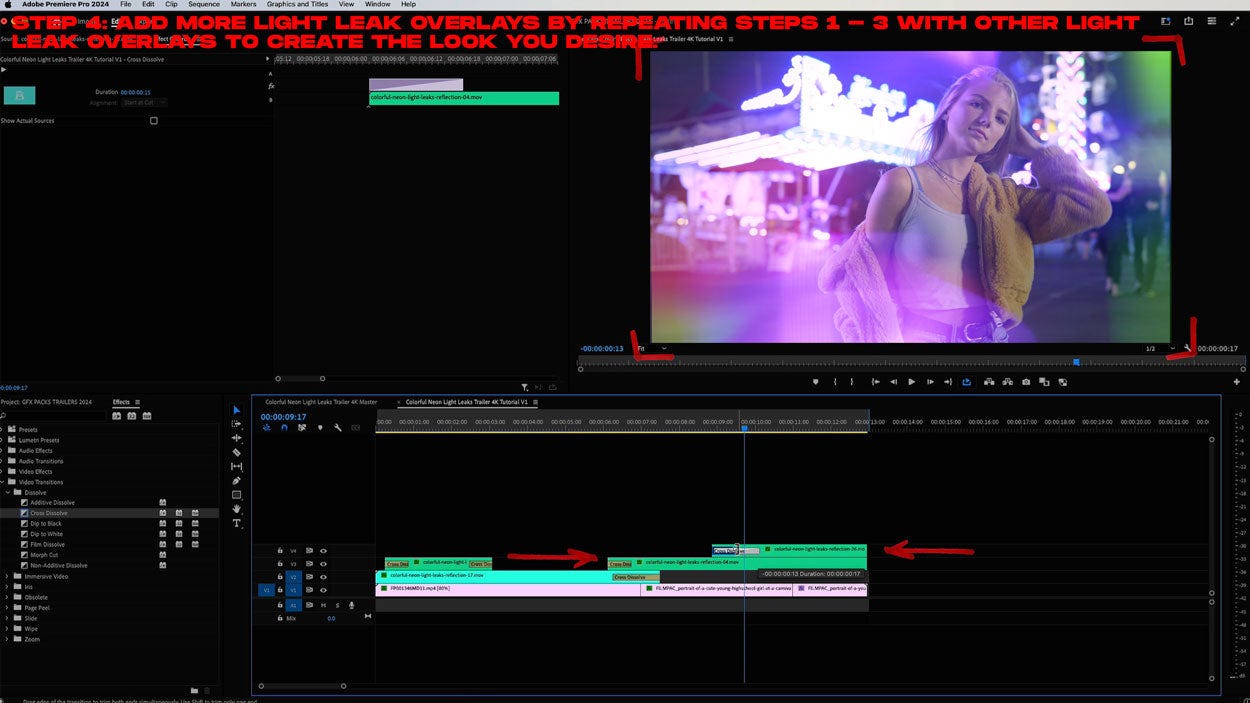The height and width of the screenshot is (703, 1250).
Task: Select the Track Select Forward tool
Action: point(236,424)
